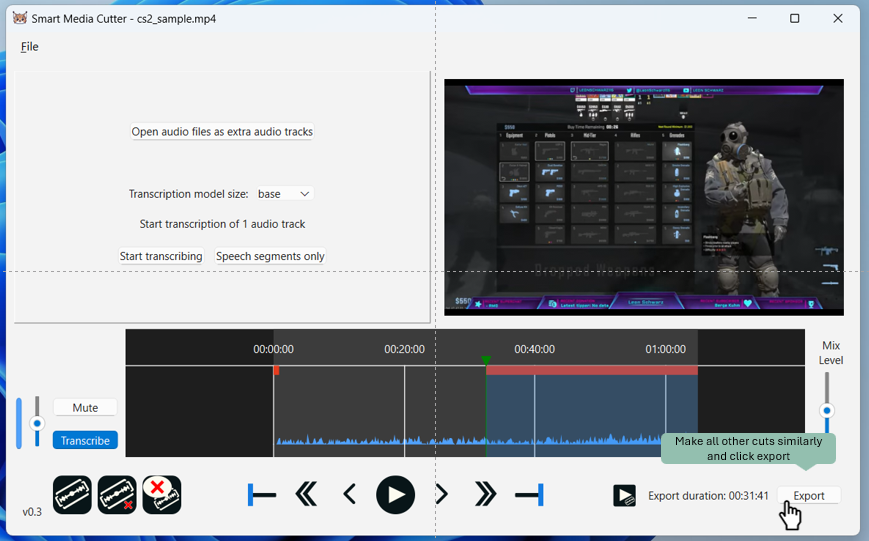Screen dimensions: 869x541
Task: Toggle Mute for the audio track
Action: pos(85,408)
